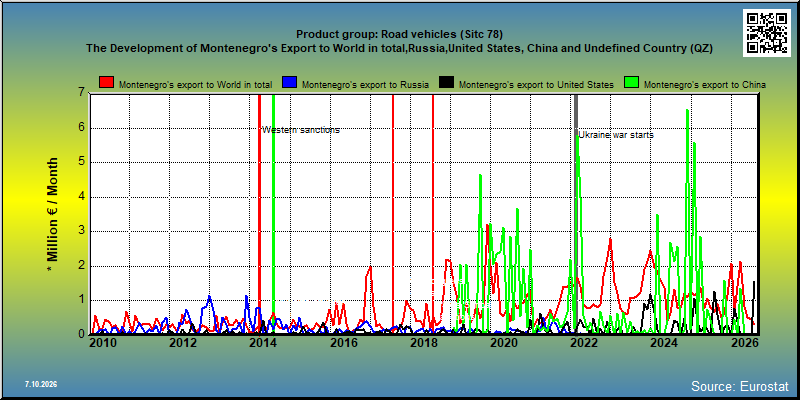This screenshot has height=400, width=800.
Task: Click the date stamp 7.10.2026
Action: coord(41,384)
